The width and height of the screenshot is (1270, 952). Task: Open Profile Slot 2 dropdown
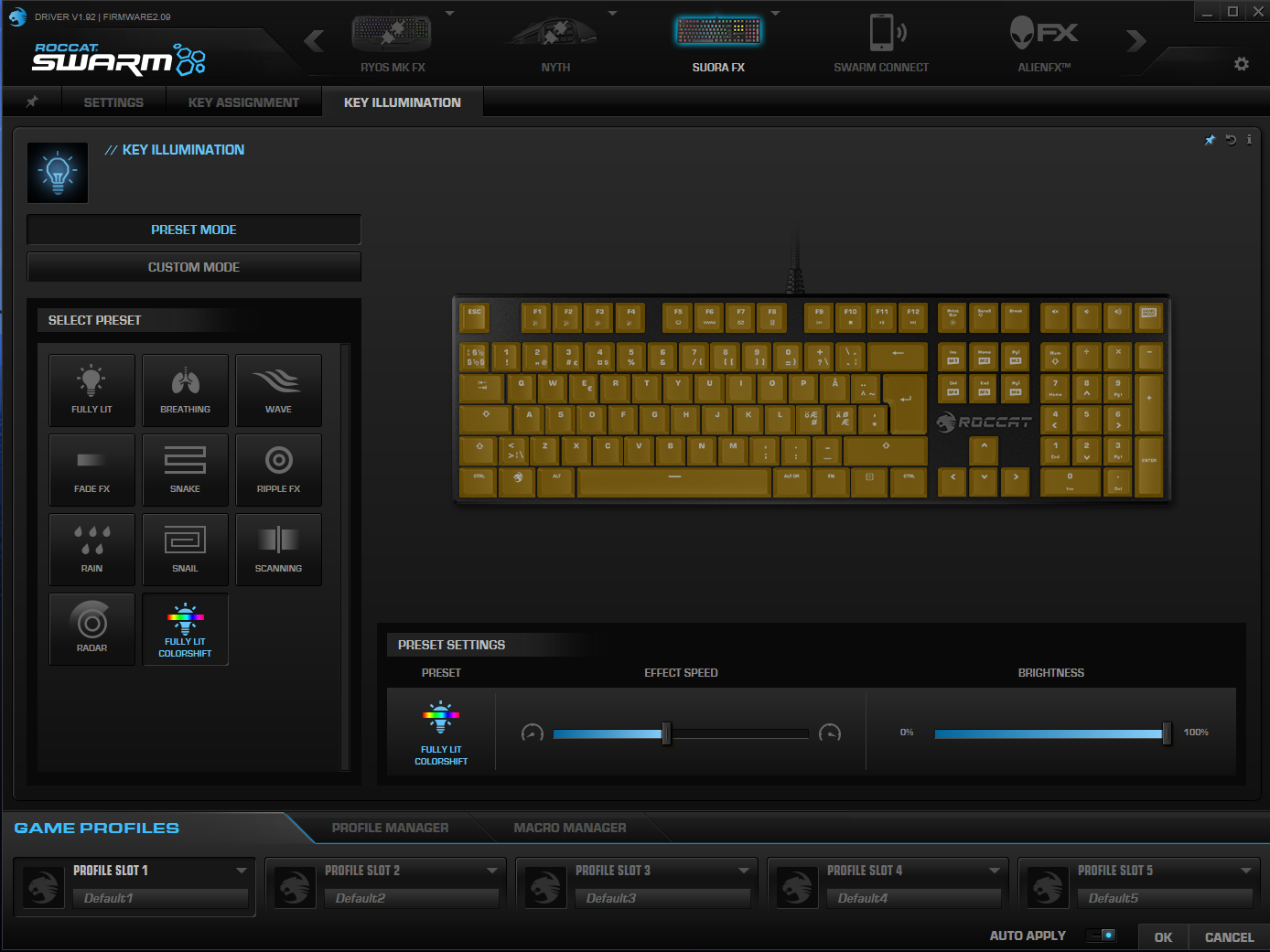tap(492, 871)
